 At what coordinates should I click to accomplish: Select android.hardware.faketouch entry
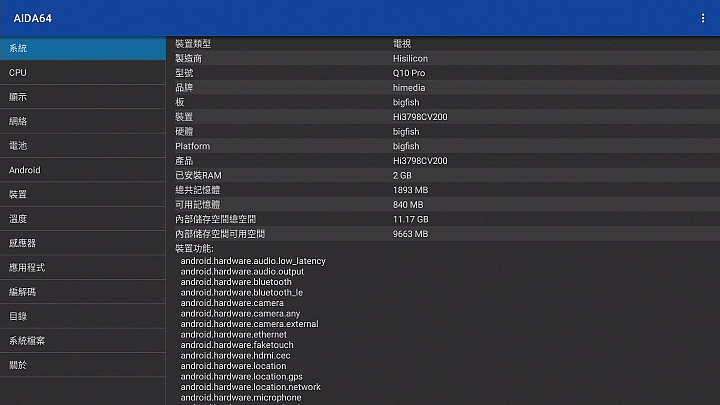[x=237, y=345]
